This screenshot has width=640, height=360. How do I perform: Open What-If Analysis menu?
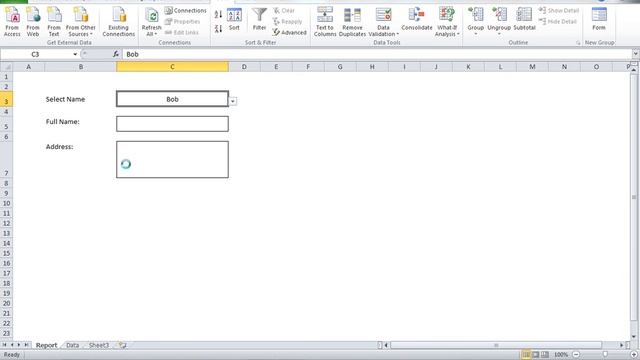point(447,22)
